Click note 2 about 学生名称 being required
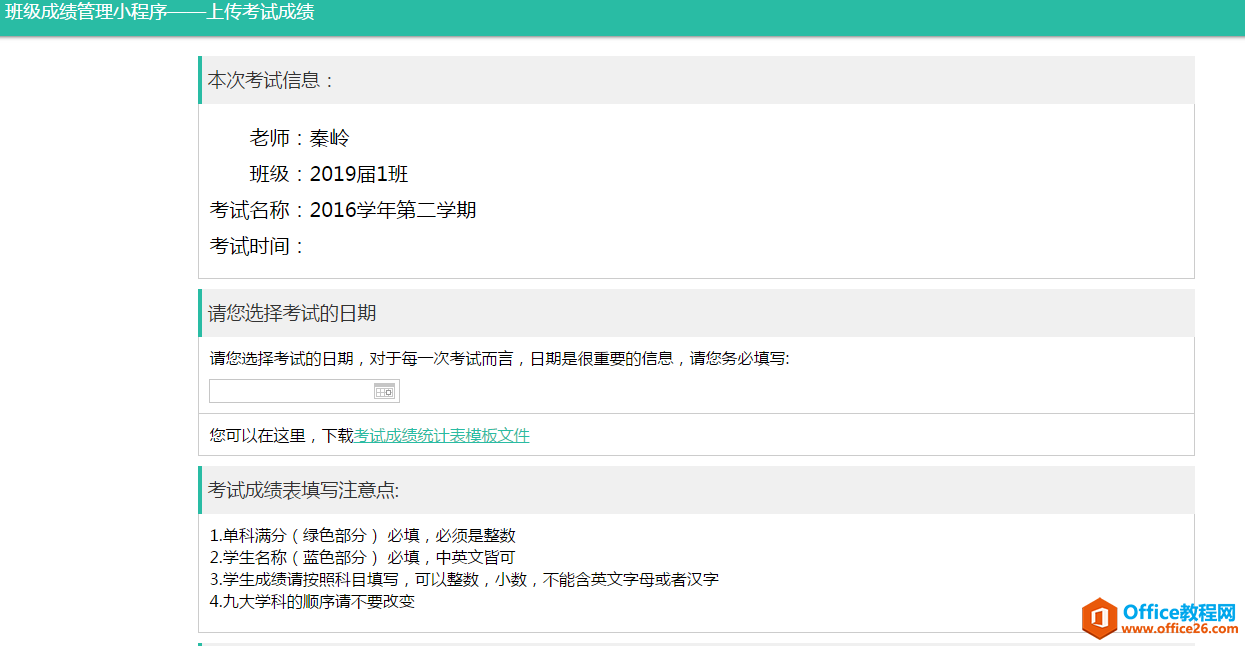The height and width of the screenshot is (646, 1245). pos(362,558)
